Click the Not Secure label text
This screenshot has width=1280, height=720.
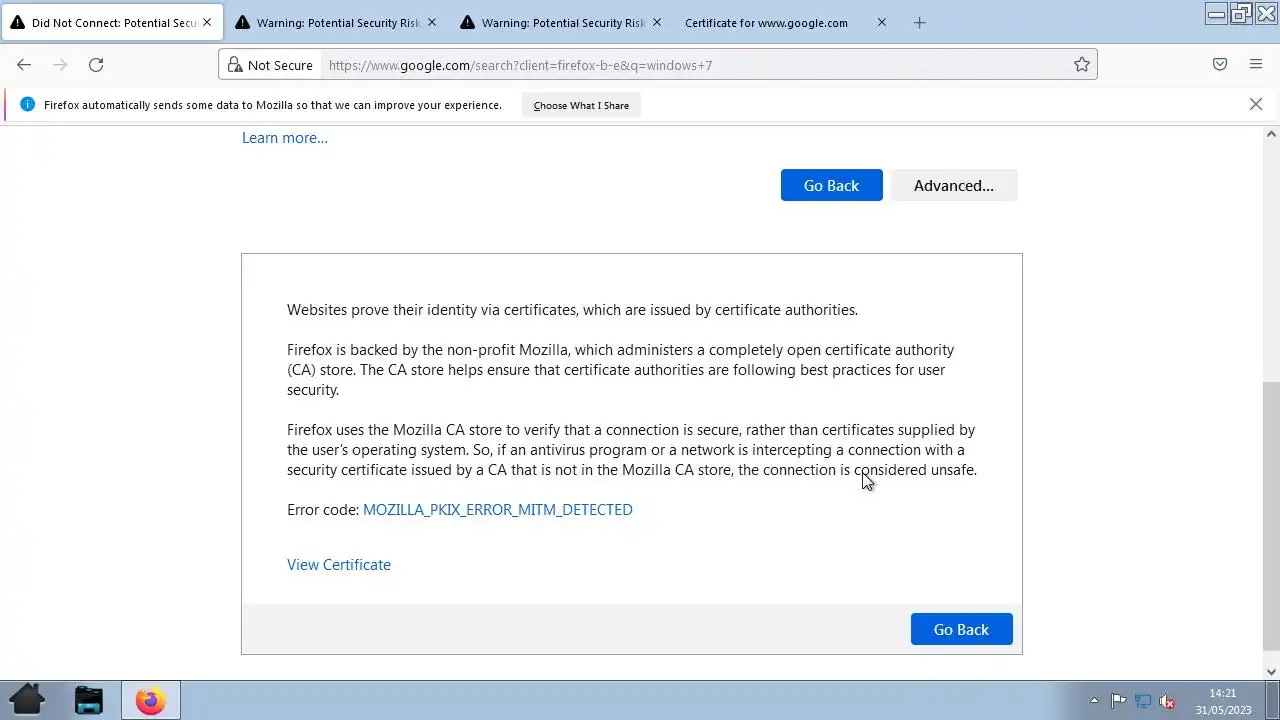pyautogui.click(x=280, y=65)
